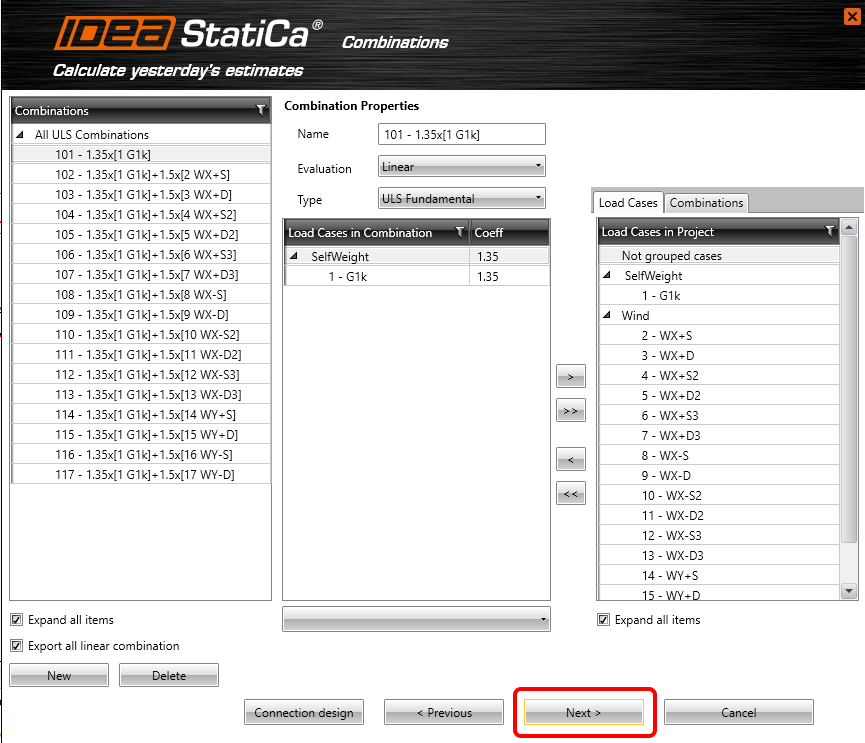Screen dimensions: 865x743
Task: Click the Cancel button
Action: click(x=739, y=712)
